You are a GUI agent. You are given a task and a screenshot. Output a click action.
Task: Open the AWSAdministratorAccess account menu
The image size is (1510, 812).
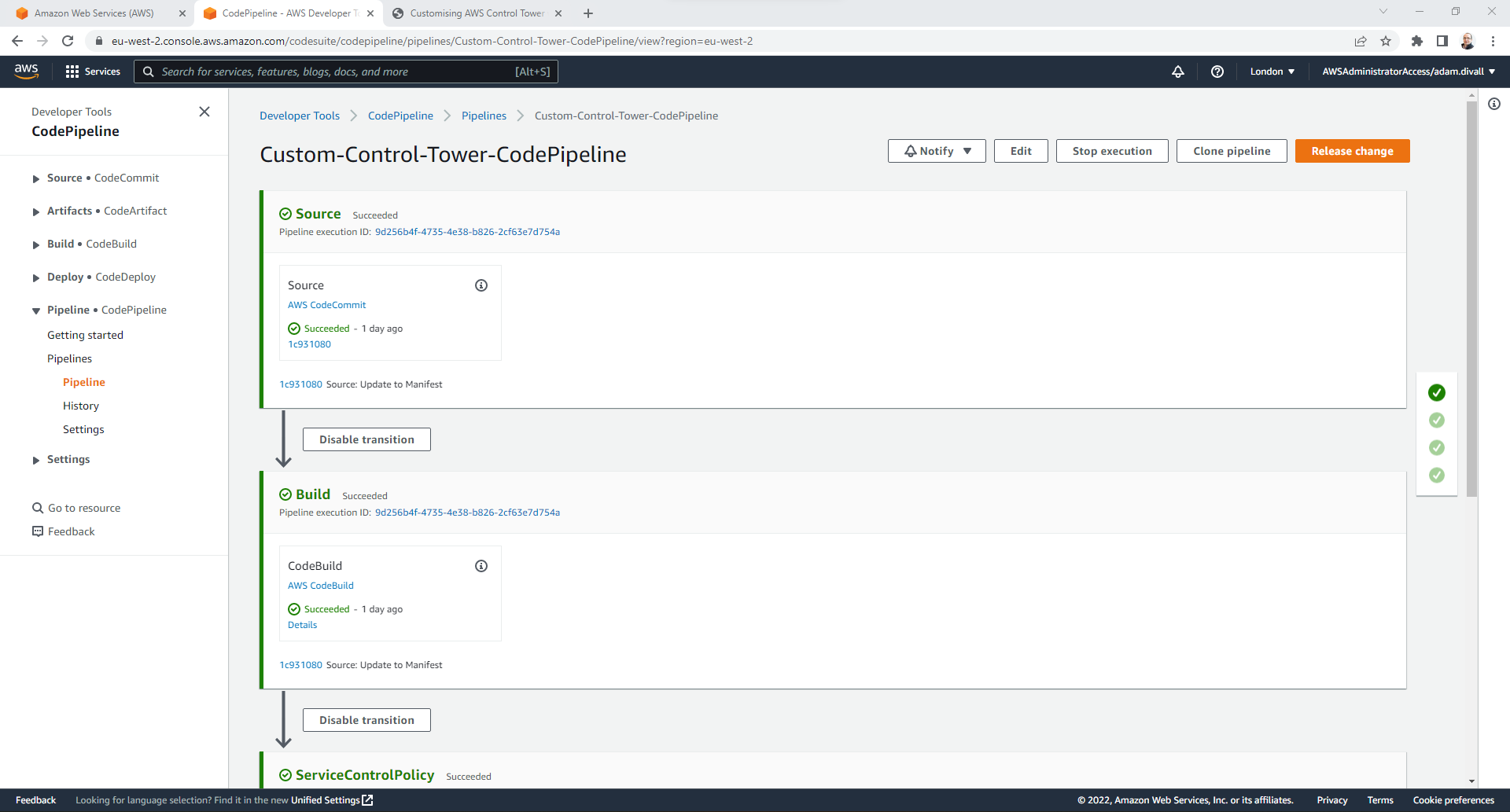pos(1407,71)
